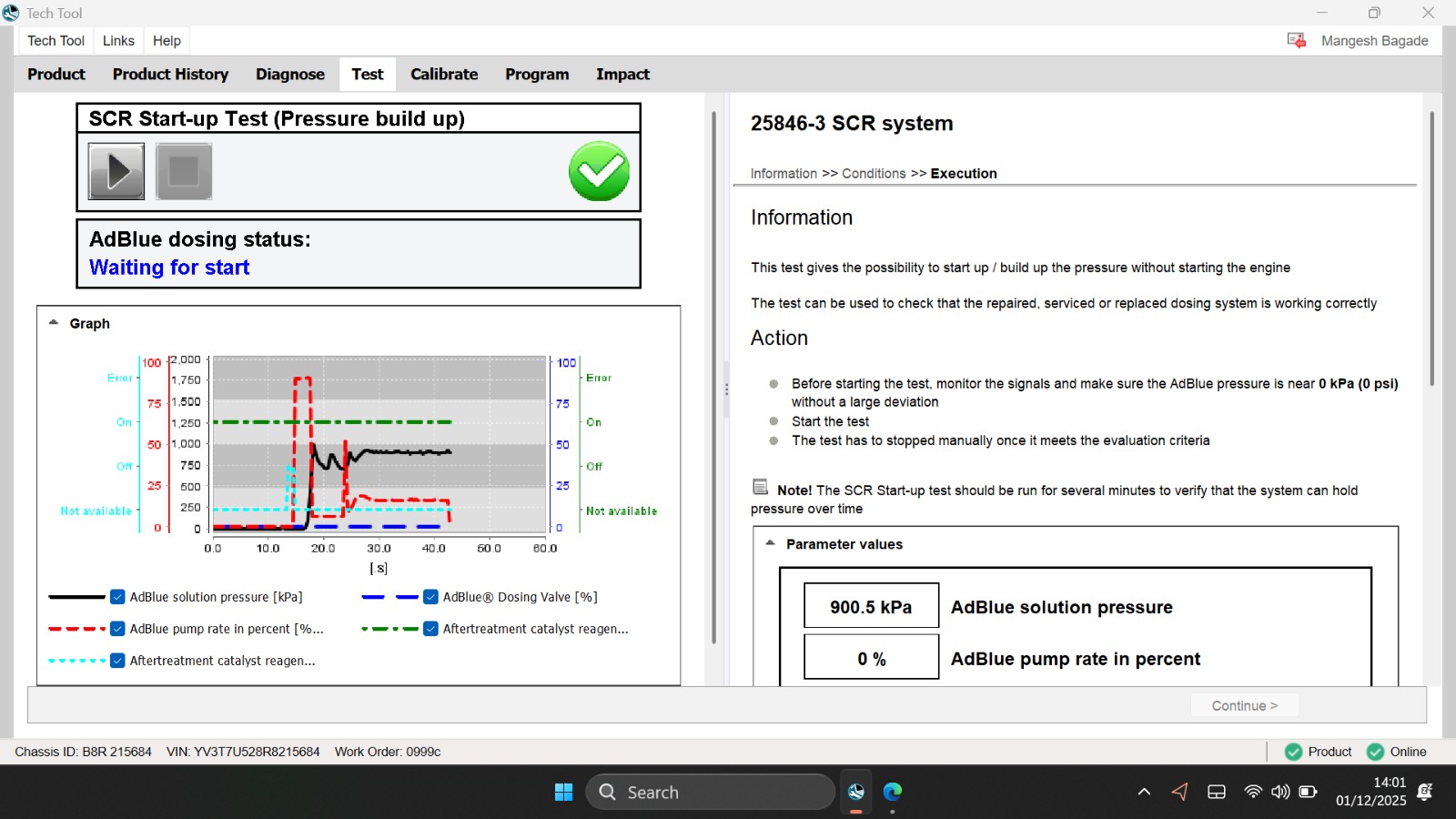
Task: Click the location arrow tray icon
Action: tap(1179, 792)
